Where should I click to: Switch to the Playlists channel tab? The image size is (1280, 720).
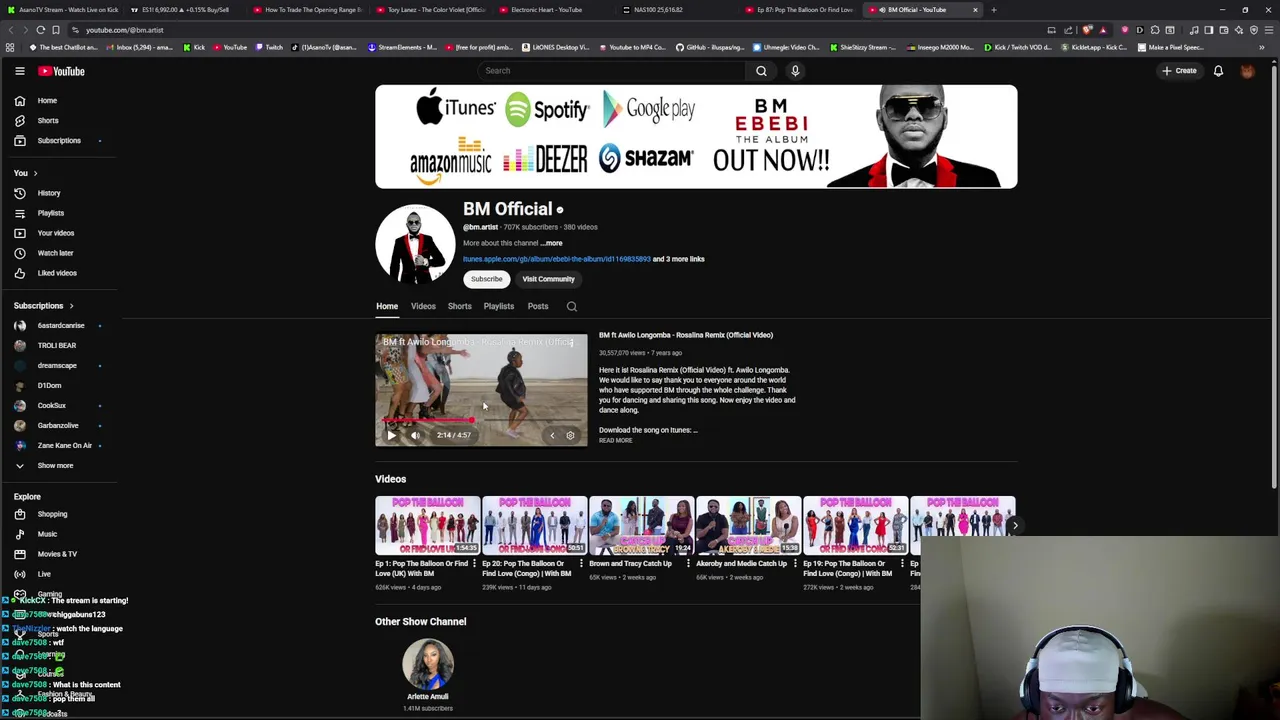pyautogui.click(x=498, y=306)
